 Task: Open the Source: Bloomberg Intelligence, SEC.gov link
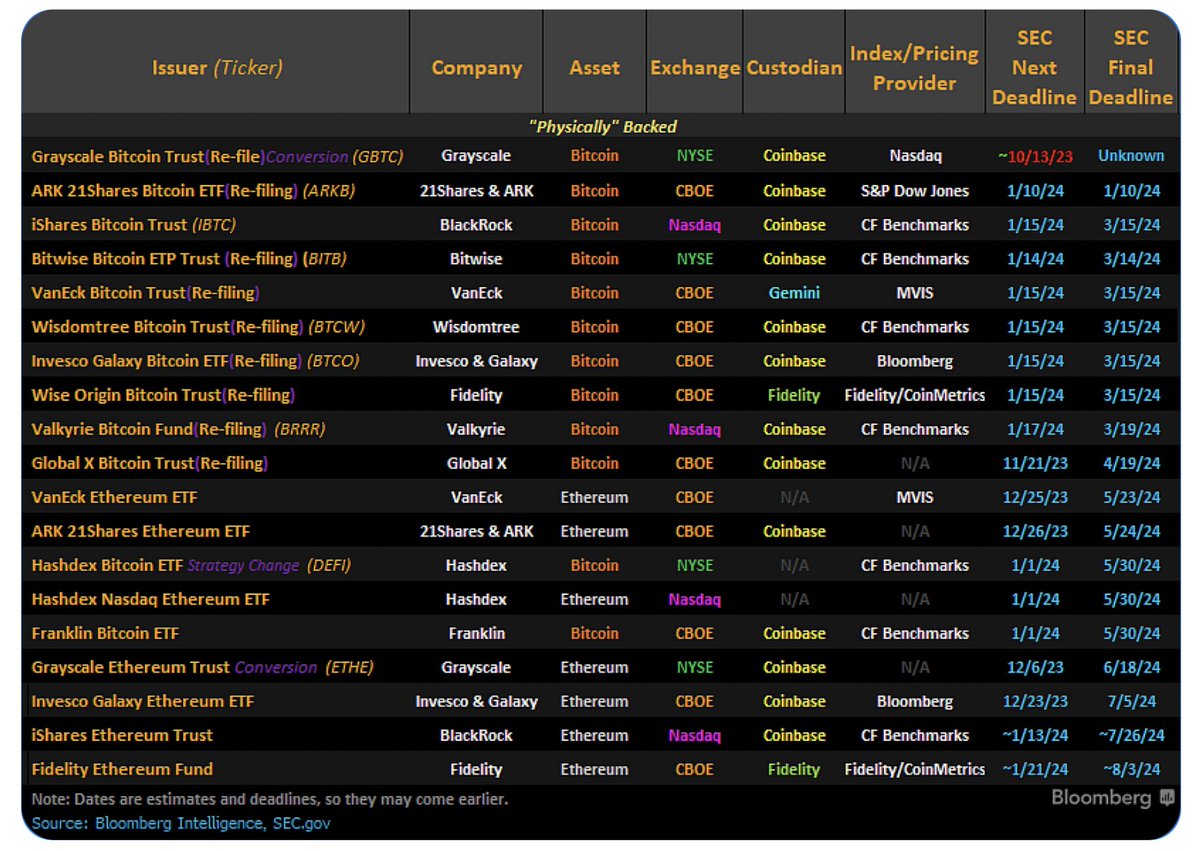181,823
